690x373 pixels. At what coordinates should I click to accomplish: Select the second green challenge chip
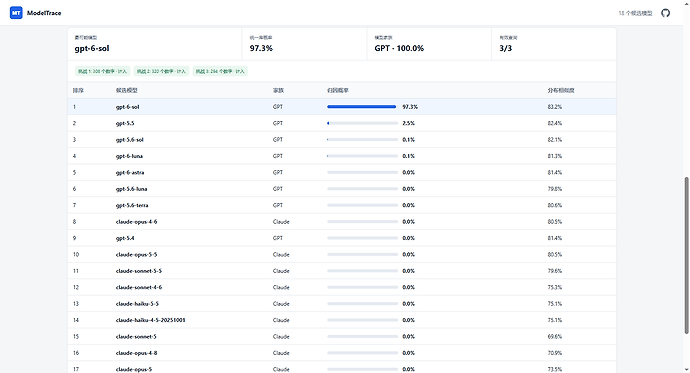pos(161,71)
